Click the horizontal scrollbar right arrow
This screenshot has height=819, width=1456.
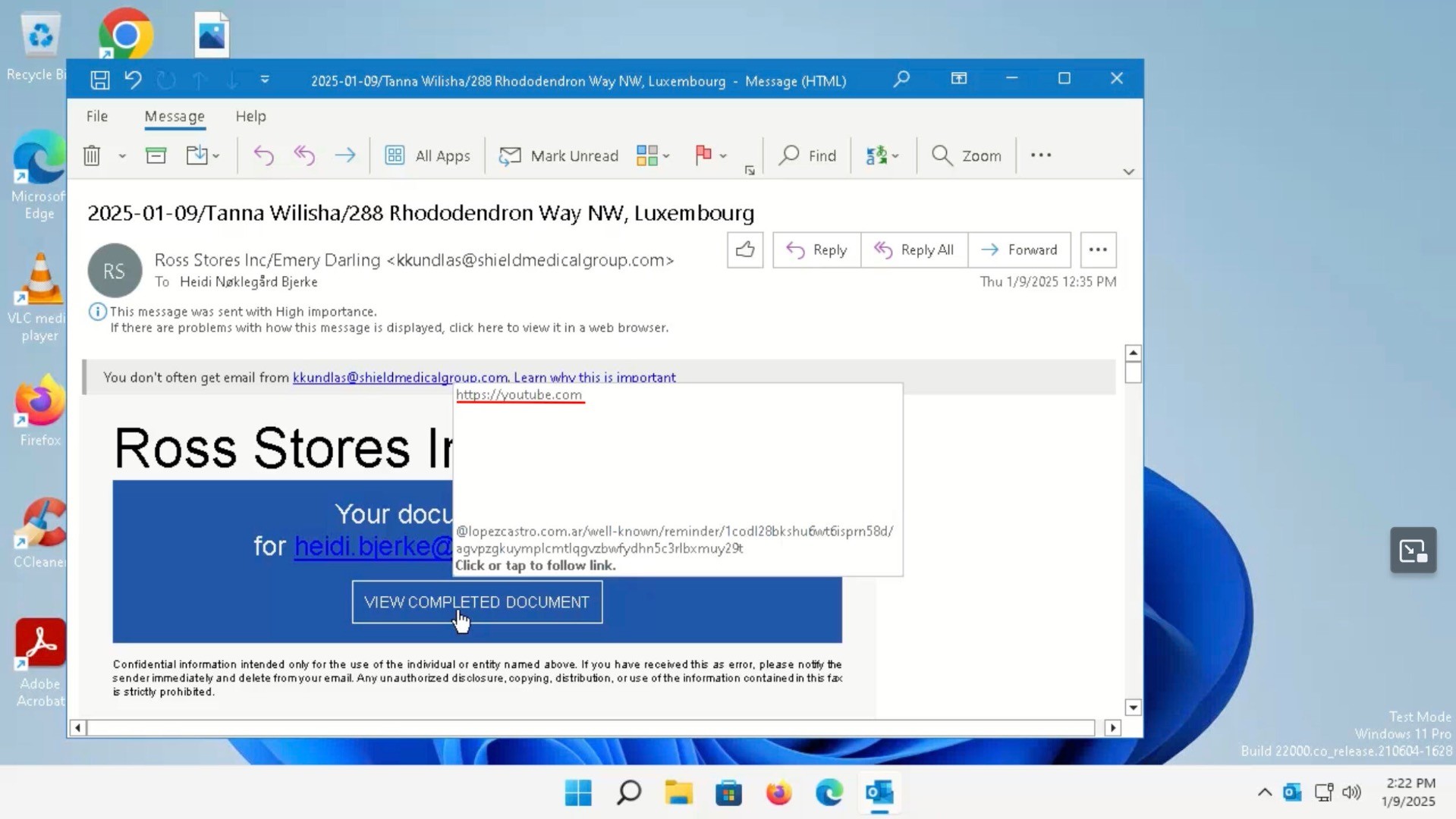[x=1112, y=728]
